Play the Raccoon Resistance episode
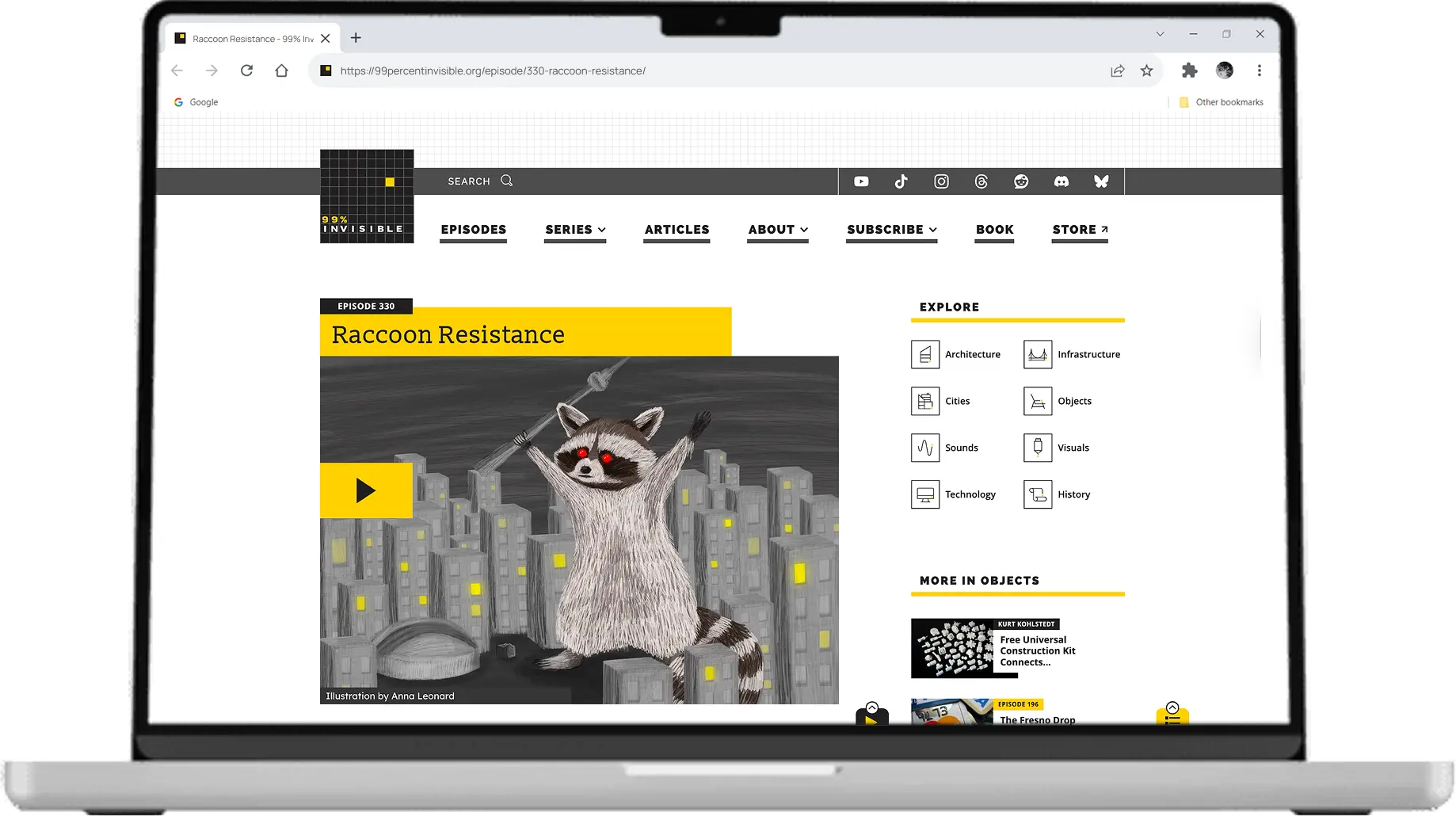 (x=366, y=490)
